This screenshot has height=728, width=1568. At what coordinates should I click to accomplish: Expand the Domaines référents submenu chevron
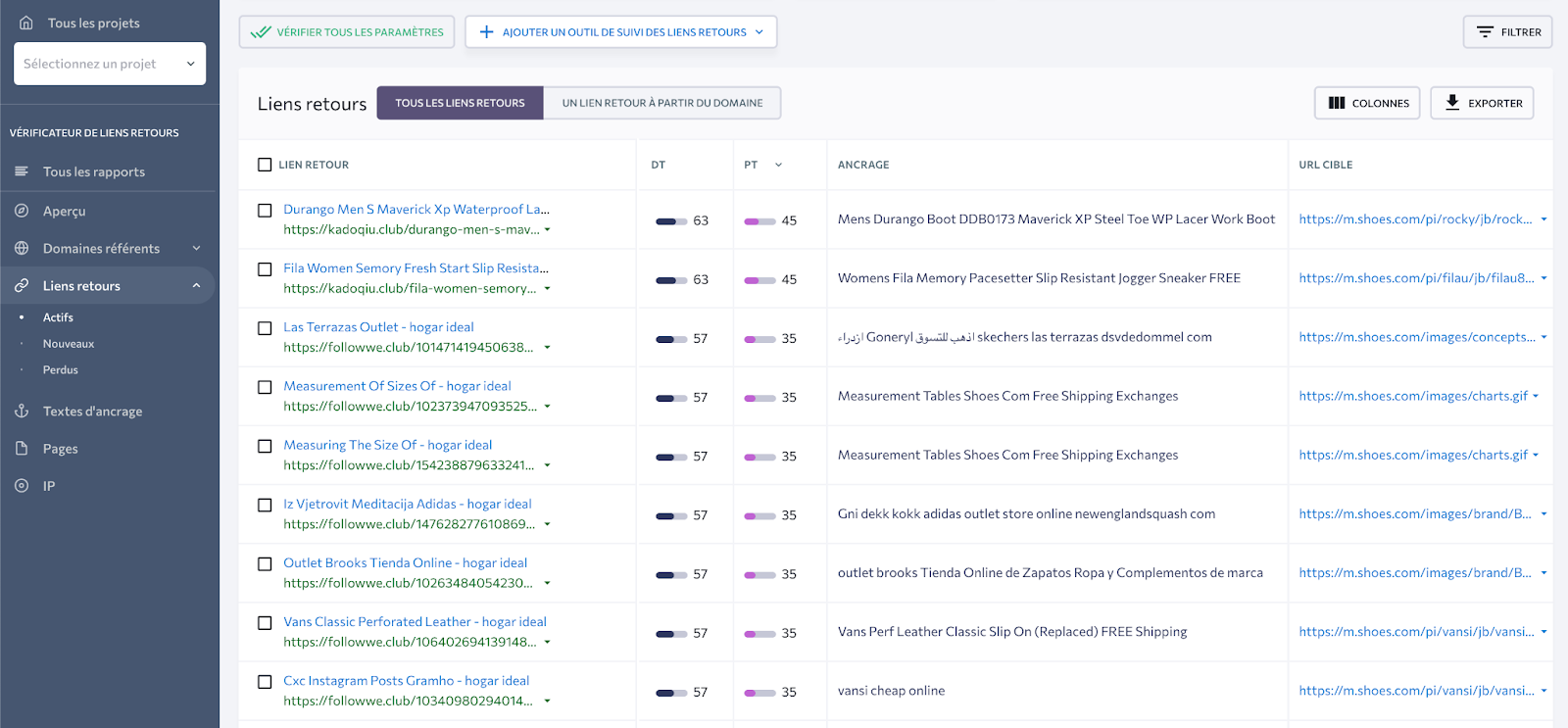click(196, 248)
